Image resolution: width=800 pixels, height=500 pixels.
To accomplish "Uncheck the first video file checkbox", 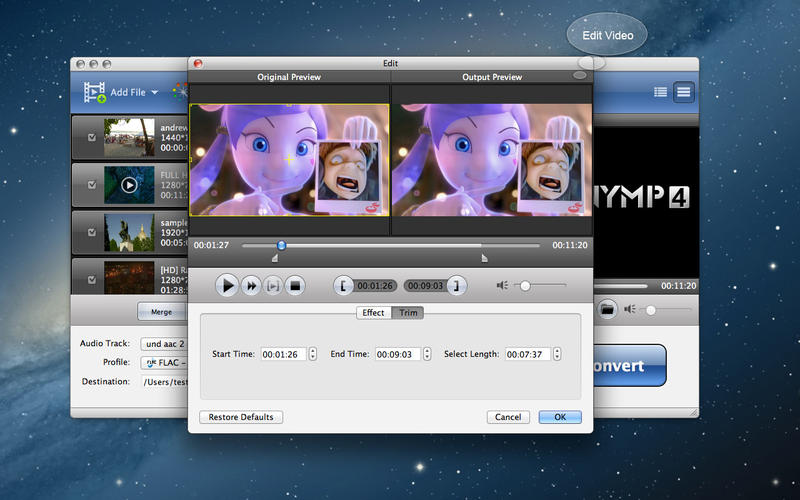I will pyautogui.click(x=92, y=138).
